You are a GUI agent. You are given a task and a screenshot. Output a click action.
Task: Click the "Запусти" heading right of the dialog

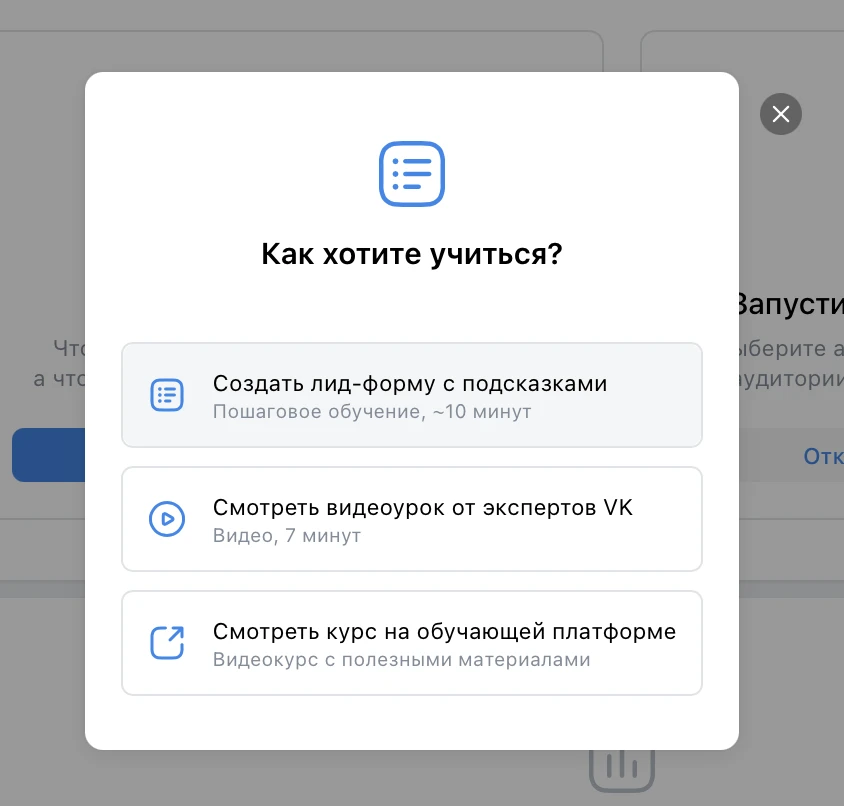(790, 304)
